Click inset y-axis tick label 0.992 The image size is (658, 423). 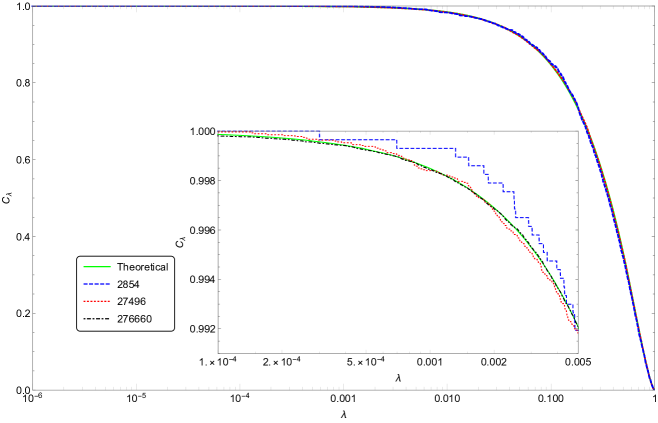[204, 329]
